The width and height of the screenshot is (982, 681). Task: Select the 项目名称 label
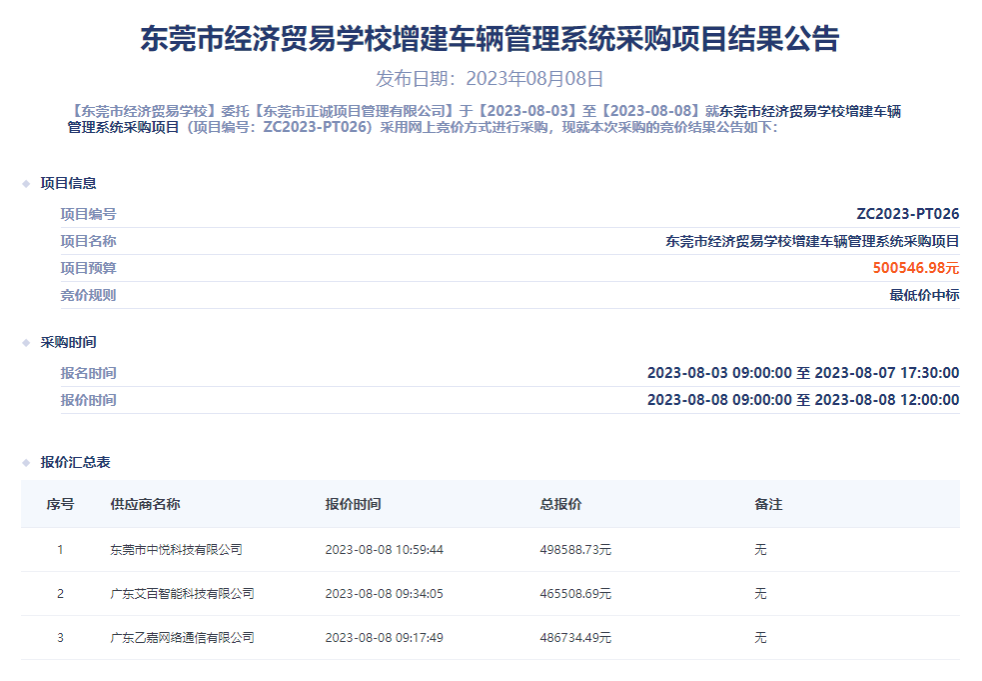[x=88, y=241]
